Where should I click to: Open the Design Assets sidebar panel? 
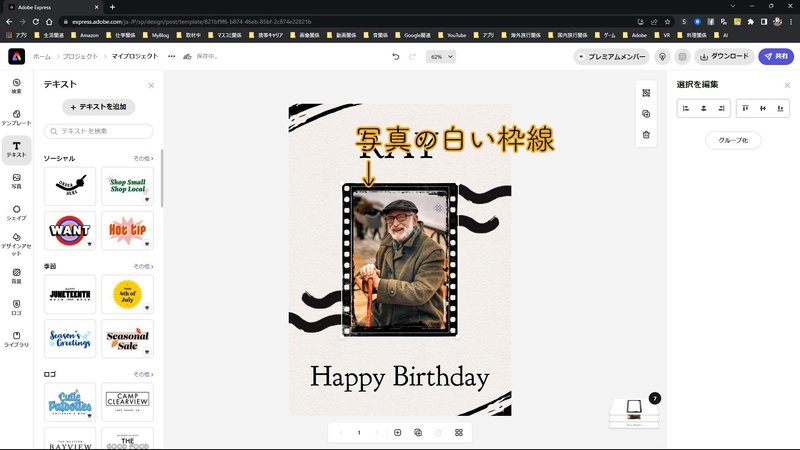[16, 244]
